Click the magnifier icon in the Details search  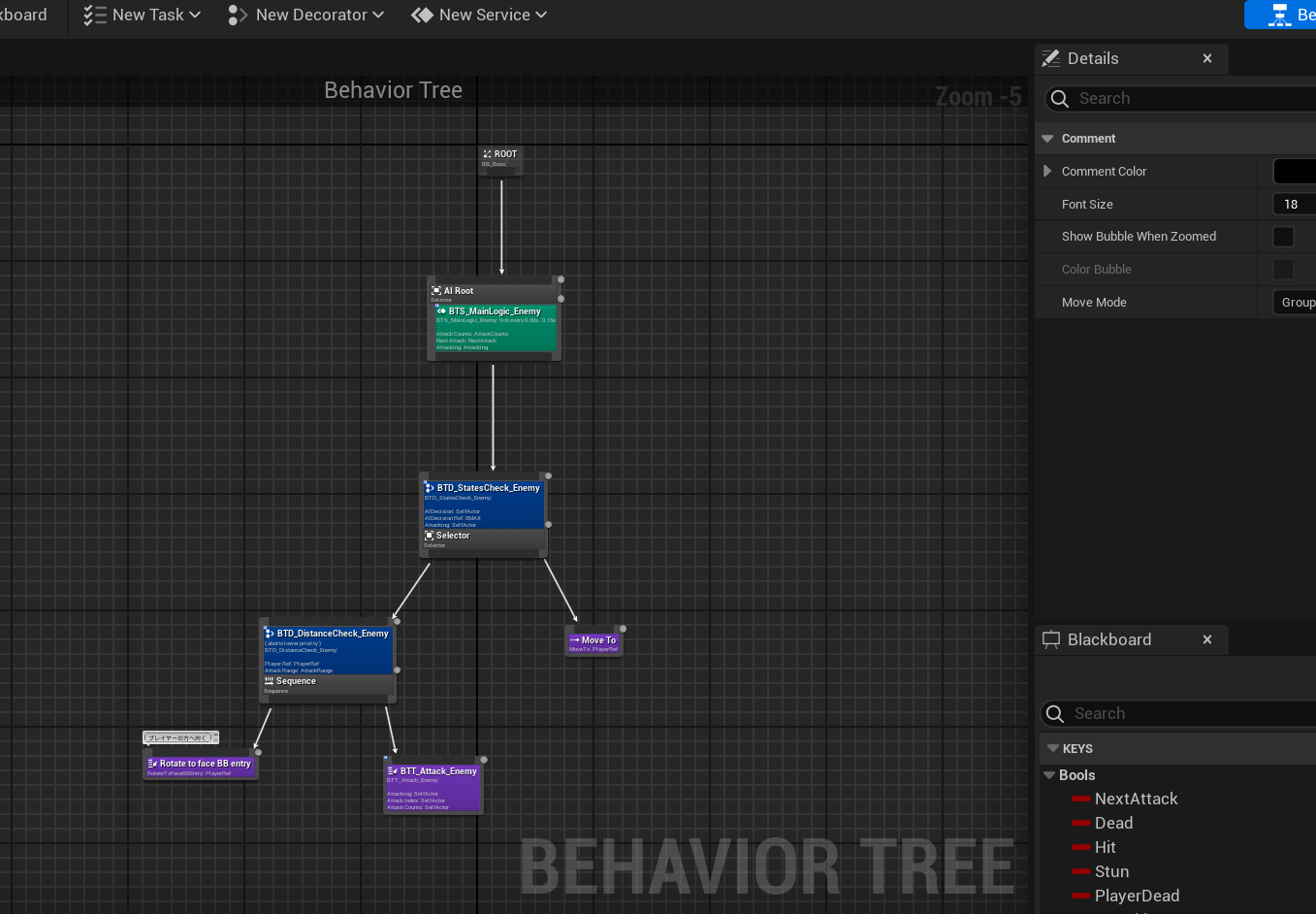[x=1061, y=98]
